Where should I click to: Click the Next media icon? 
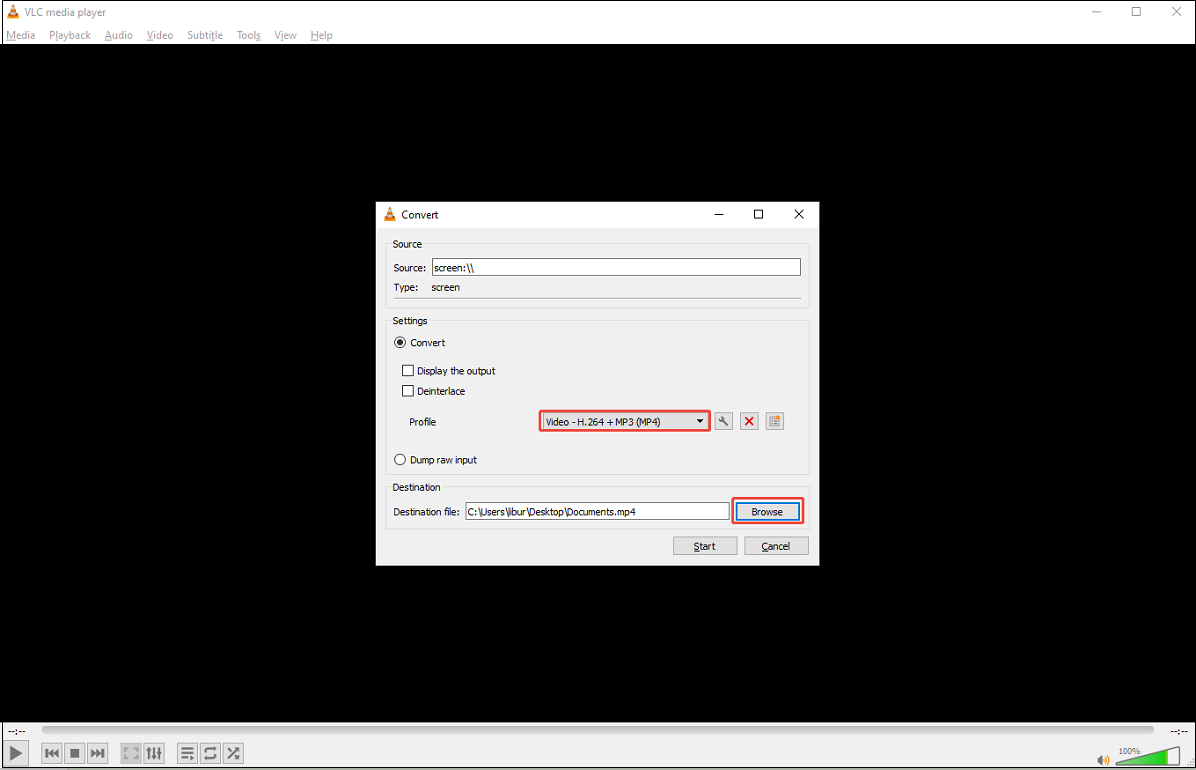97,753
